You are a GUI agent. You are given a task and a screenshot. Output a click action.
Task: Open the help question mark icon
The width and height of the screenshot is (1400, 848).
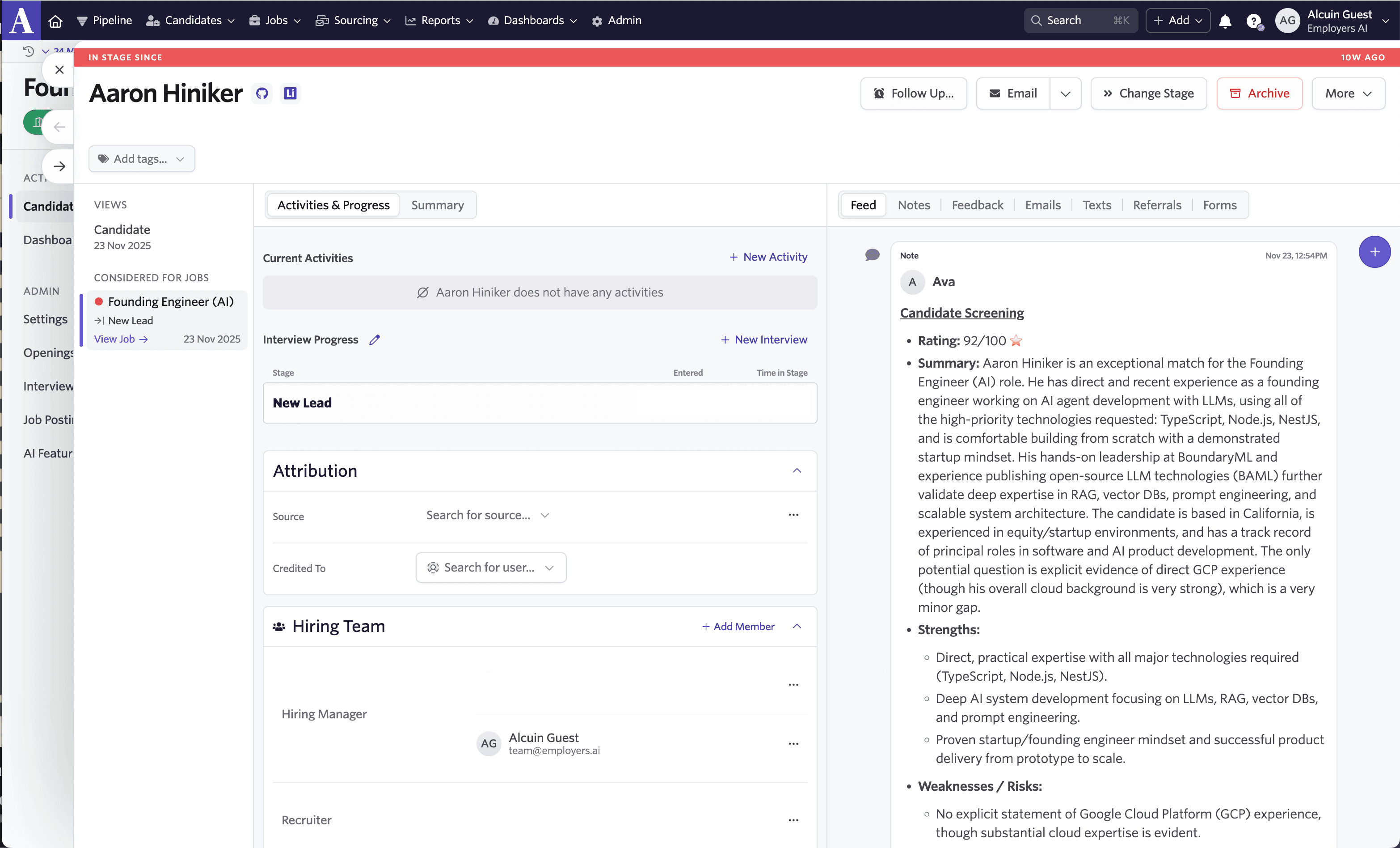(x=1253, y=21)
